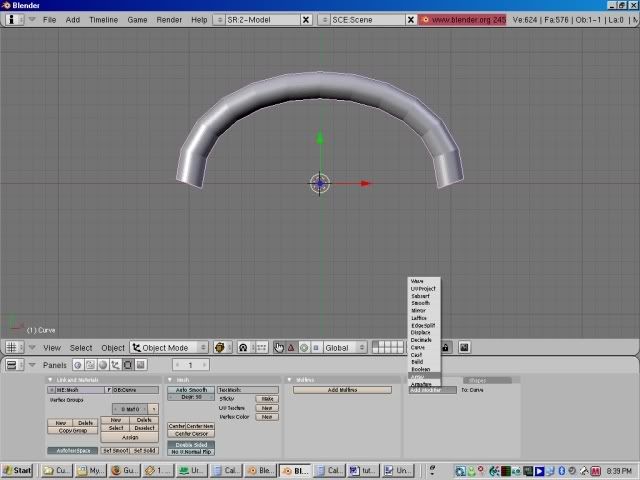
Task: Click the render this window image icon
Action: point(464,348)
